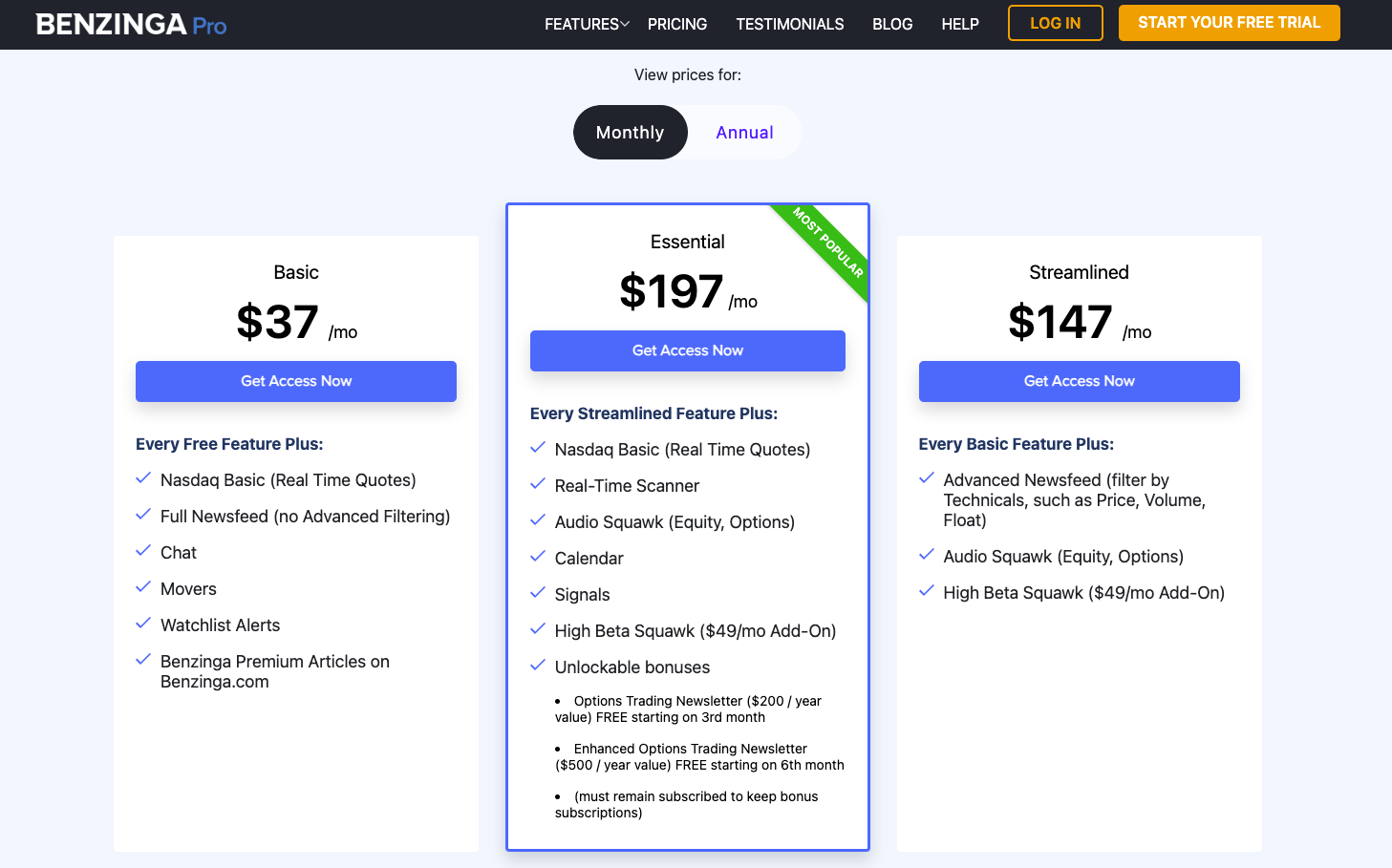The image size is (1392, 868).
Task: Click 'must remain subscribed' bonus note
Action: pyautogui.click(x=687, y=805)
